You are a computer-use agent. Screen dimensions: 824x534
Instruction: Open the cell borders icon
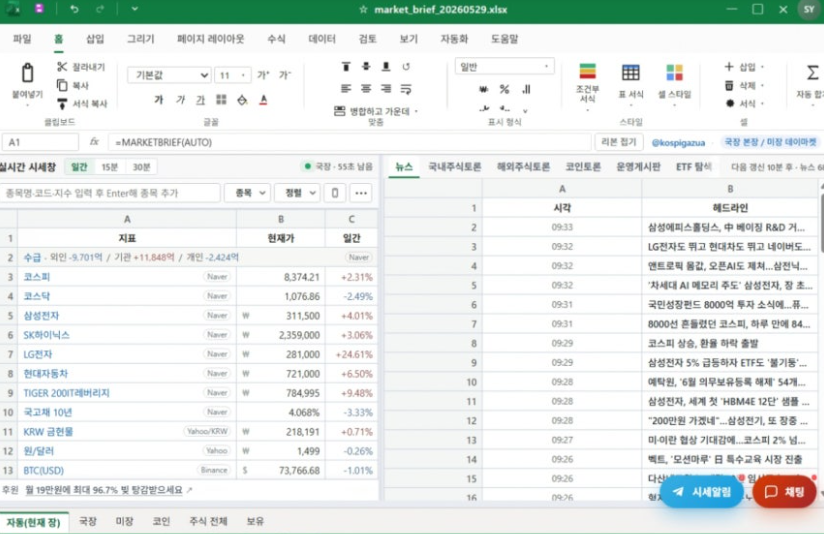tap(221, 99)
